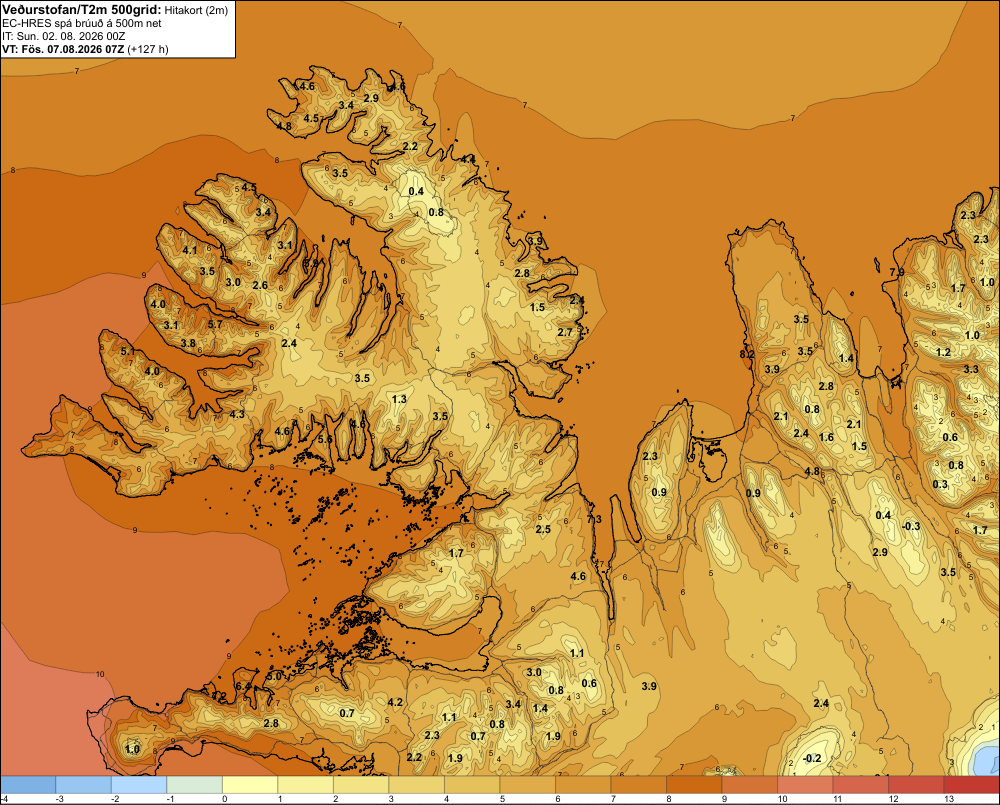Click the legend swatch between 10 and 11
The height and width of the screenshot is (805, 1000).
805,785
